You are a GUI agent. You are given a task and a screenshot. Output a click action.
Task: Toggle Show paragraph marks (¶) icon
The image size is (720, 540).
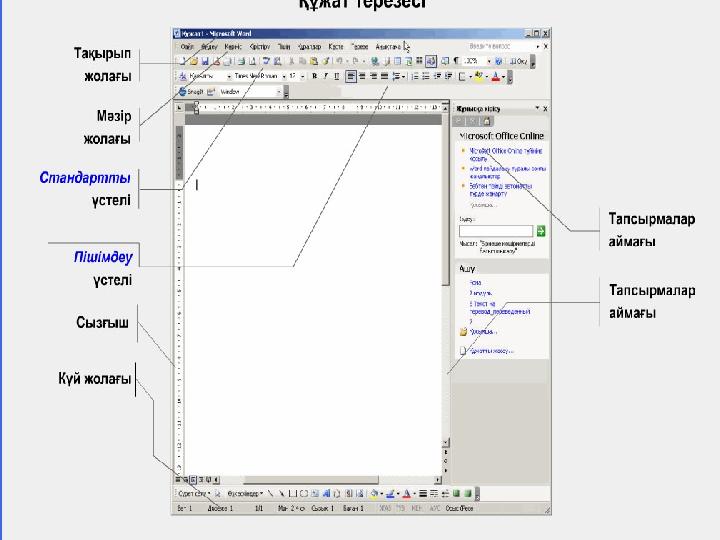coord(456,61)
